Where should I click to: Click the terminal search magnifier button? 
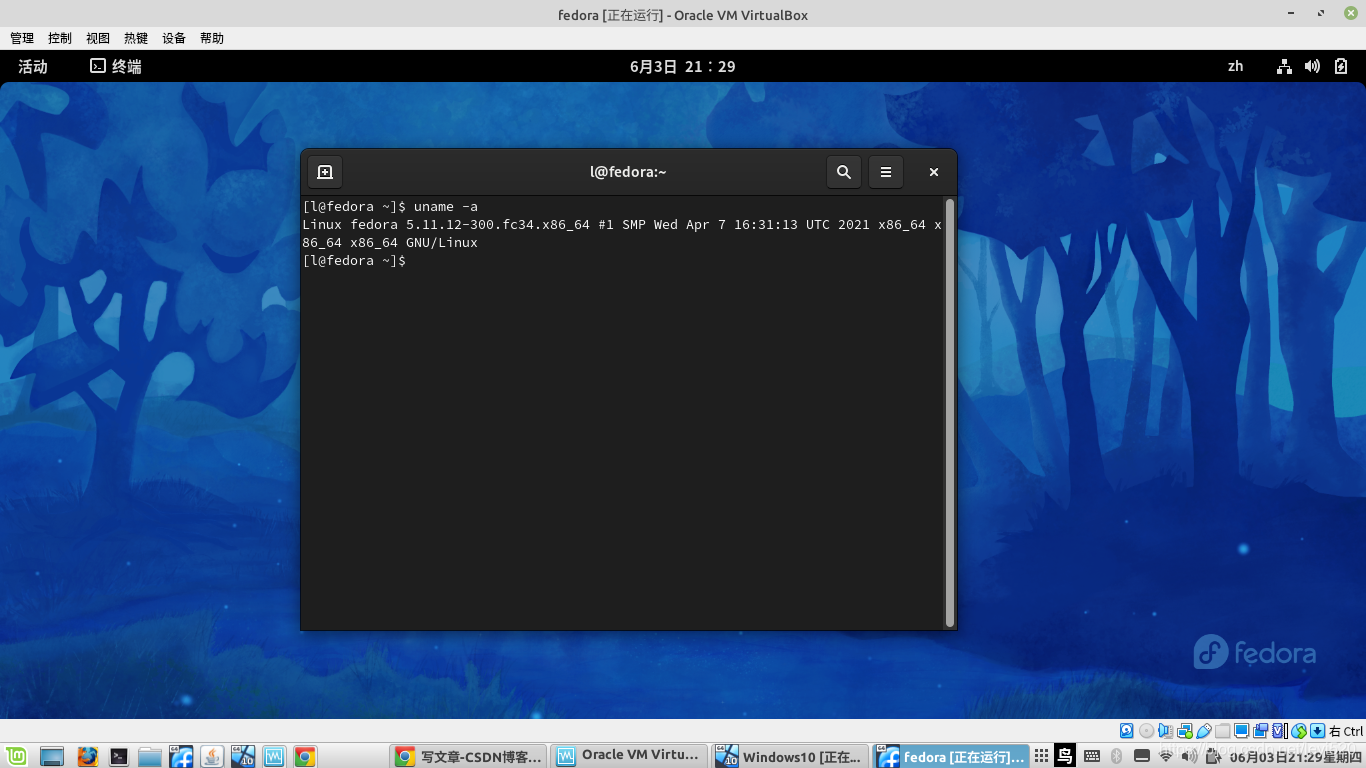(x=844, y=172)
